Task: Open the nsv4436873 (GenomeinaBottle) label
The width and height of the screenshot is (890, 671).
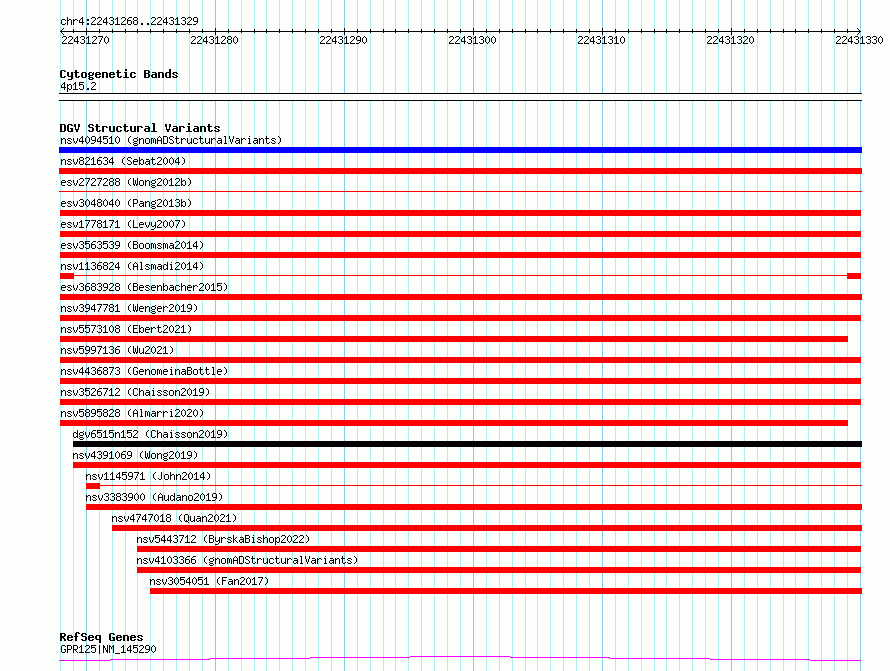Action: point(144,371)
